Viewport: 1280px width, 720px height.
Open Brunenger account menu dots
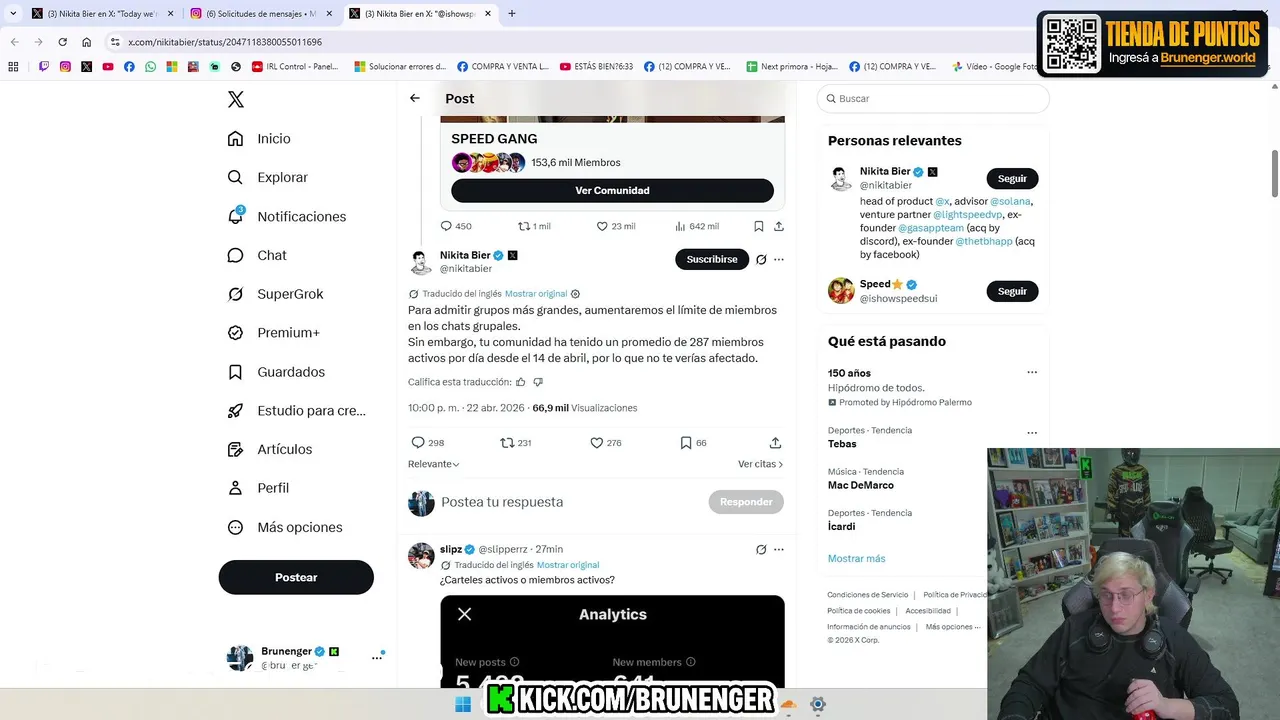(x=377, y=657)
